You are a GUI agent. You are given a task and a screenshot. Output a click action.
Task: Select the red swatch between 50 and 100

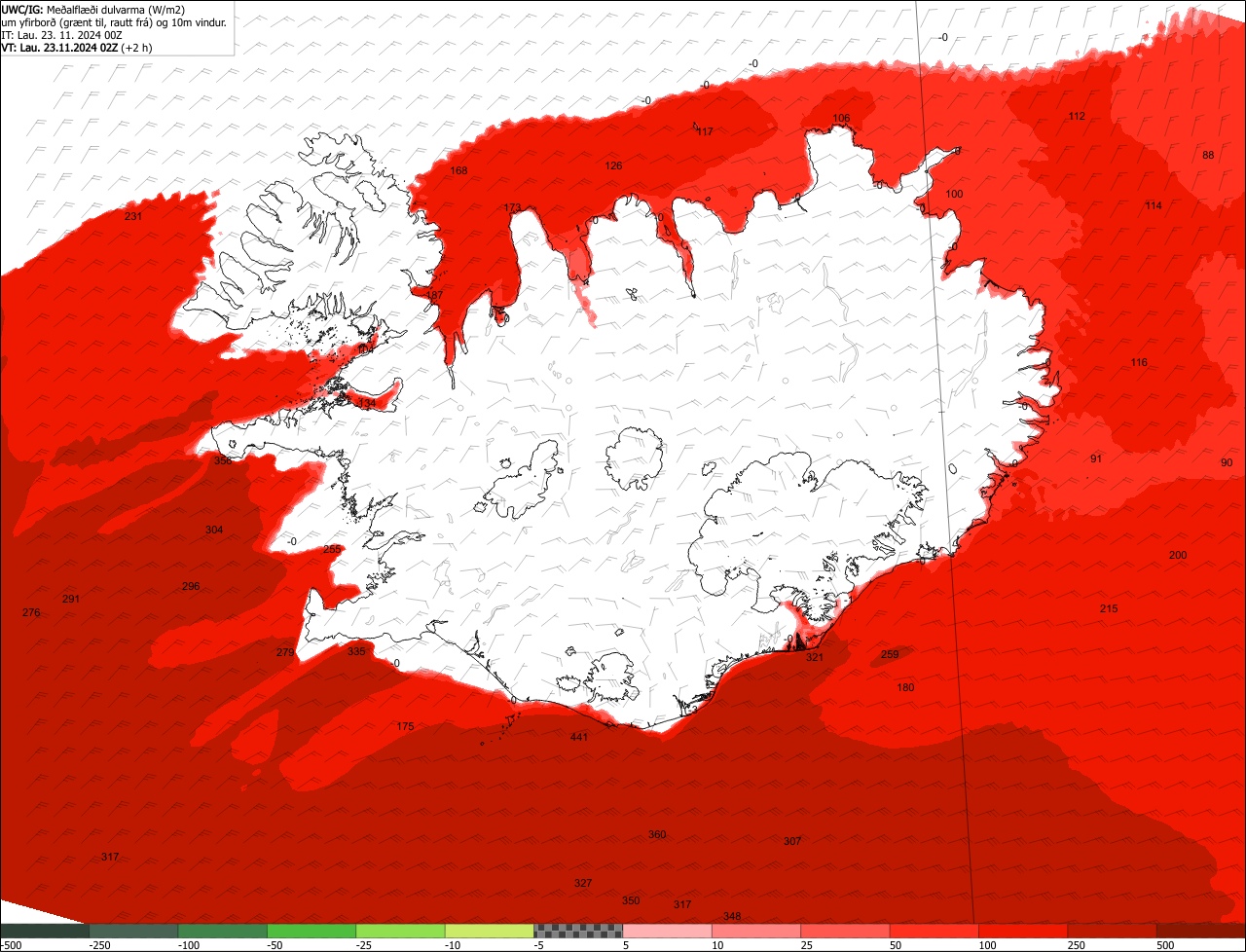click(x=934, y=931)
